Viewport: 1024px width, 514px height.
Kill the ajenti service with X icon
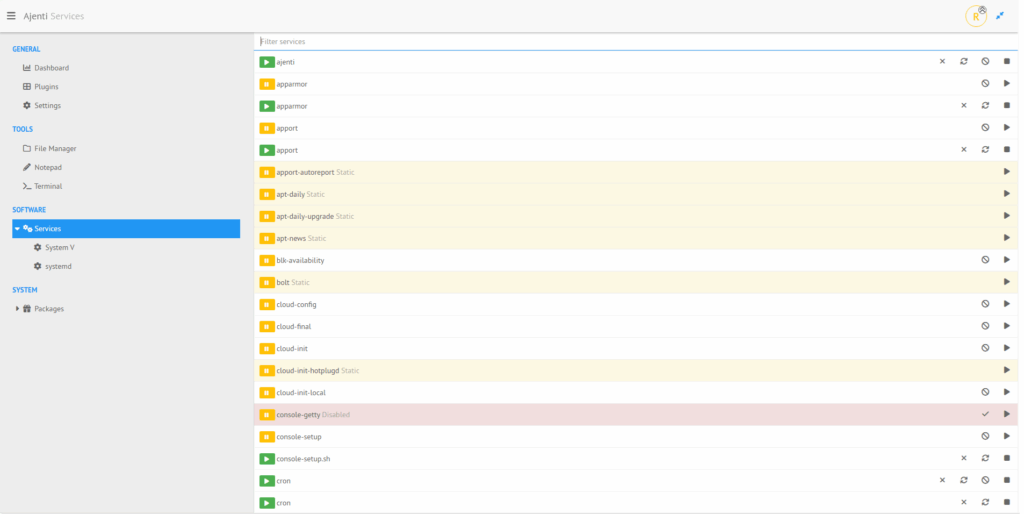942,62
